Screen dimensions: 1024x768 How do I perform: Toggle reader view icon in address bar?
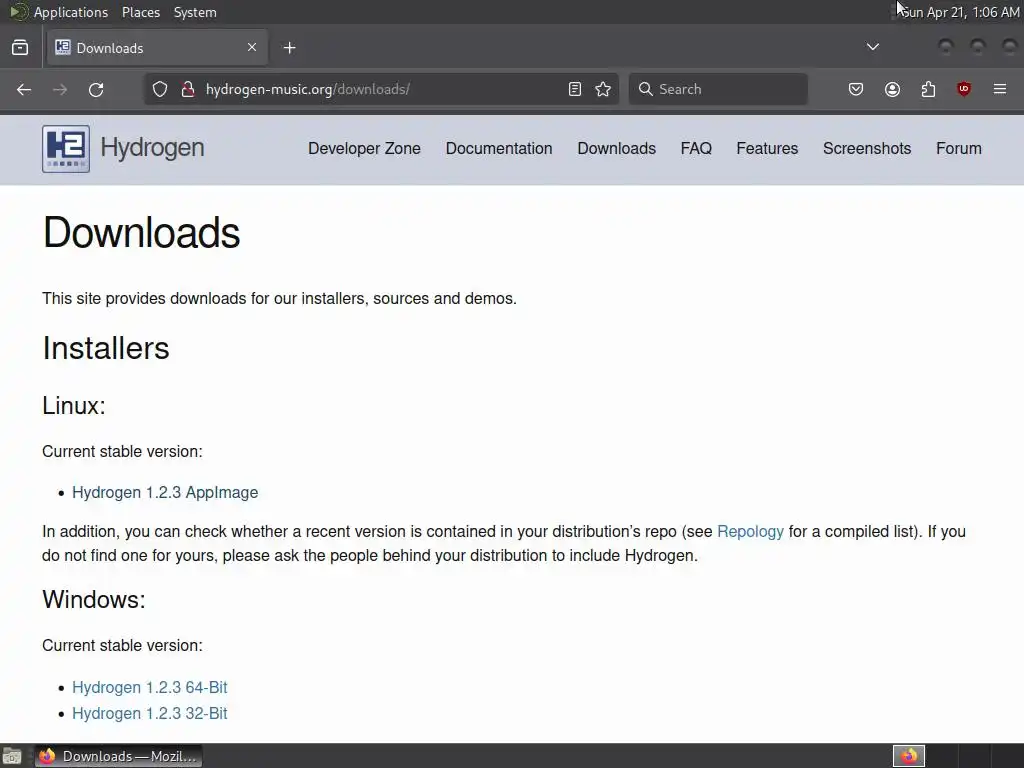[575, 89]
